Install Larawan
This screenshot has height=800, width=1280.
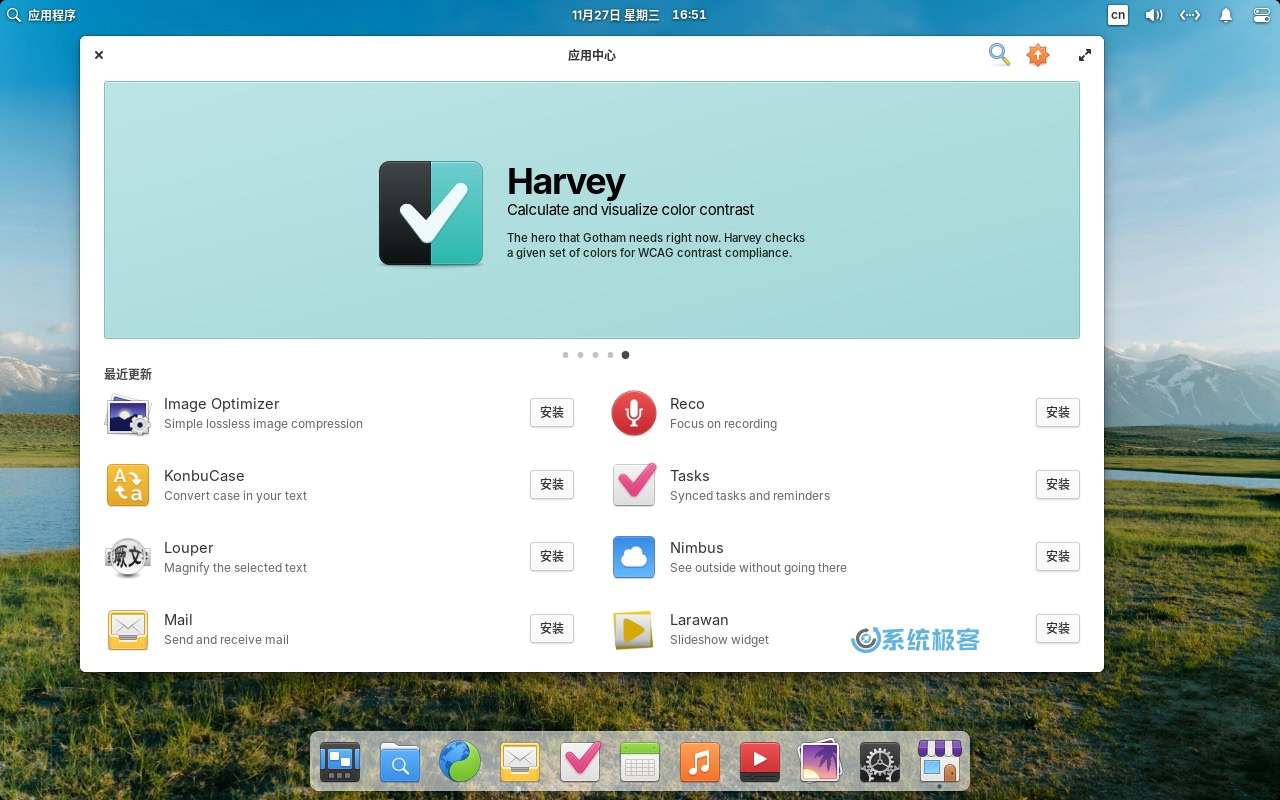tap(1058, 628)
